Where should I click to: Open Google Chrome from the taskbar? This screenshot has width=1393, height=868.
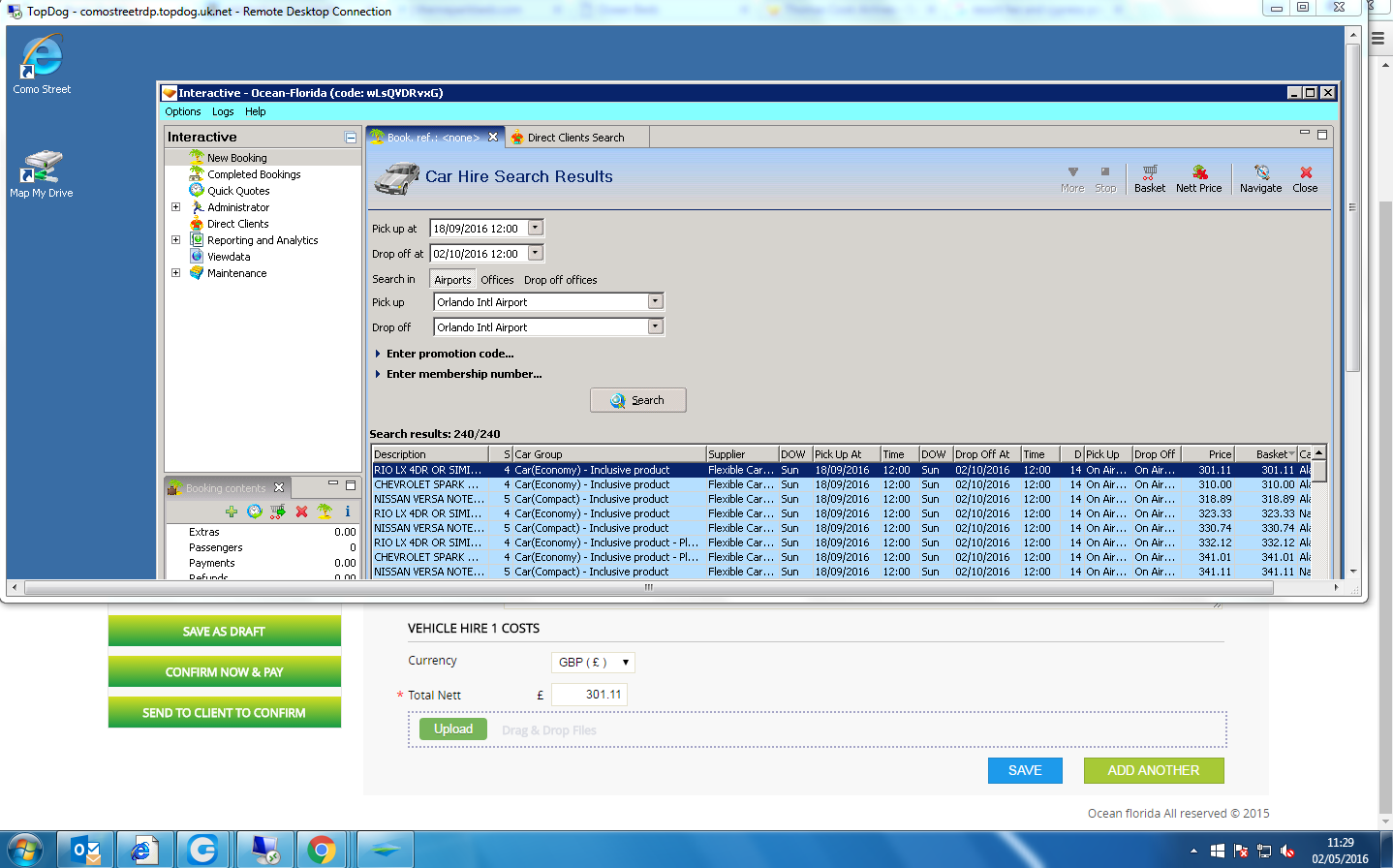tap(323, 850)
